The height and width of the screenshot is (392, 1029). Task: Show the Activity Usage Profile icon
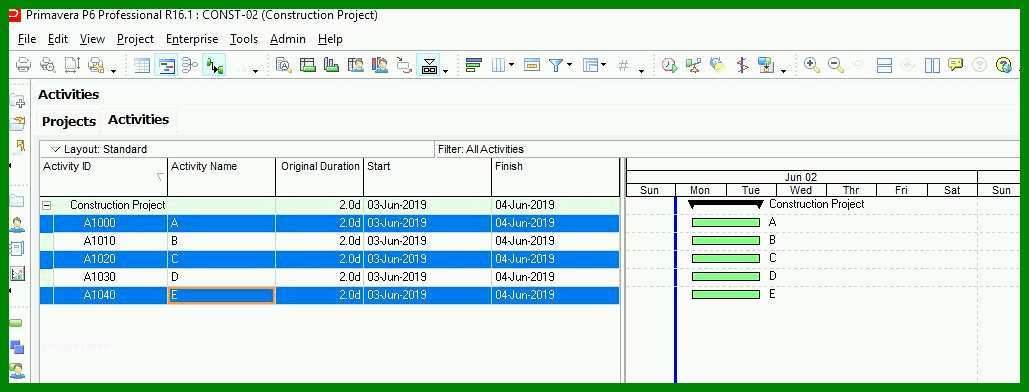[x=331, y=65]
